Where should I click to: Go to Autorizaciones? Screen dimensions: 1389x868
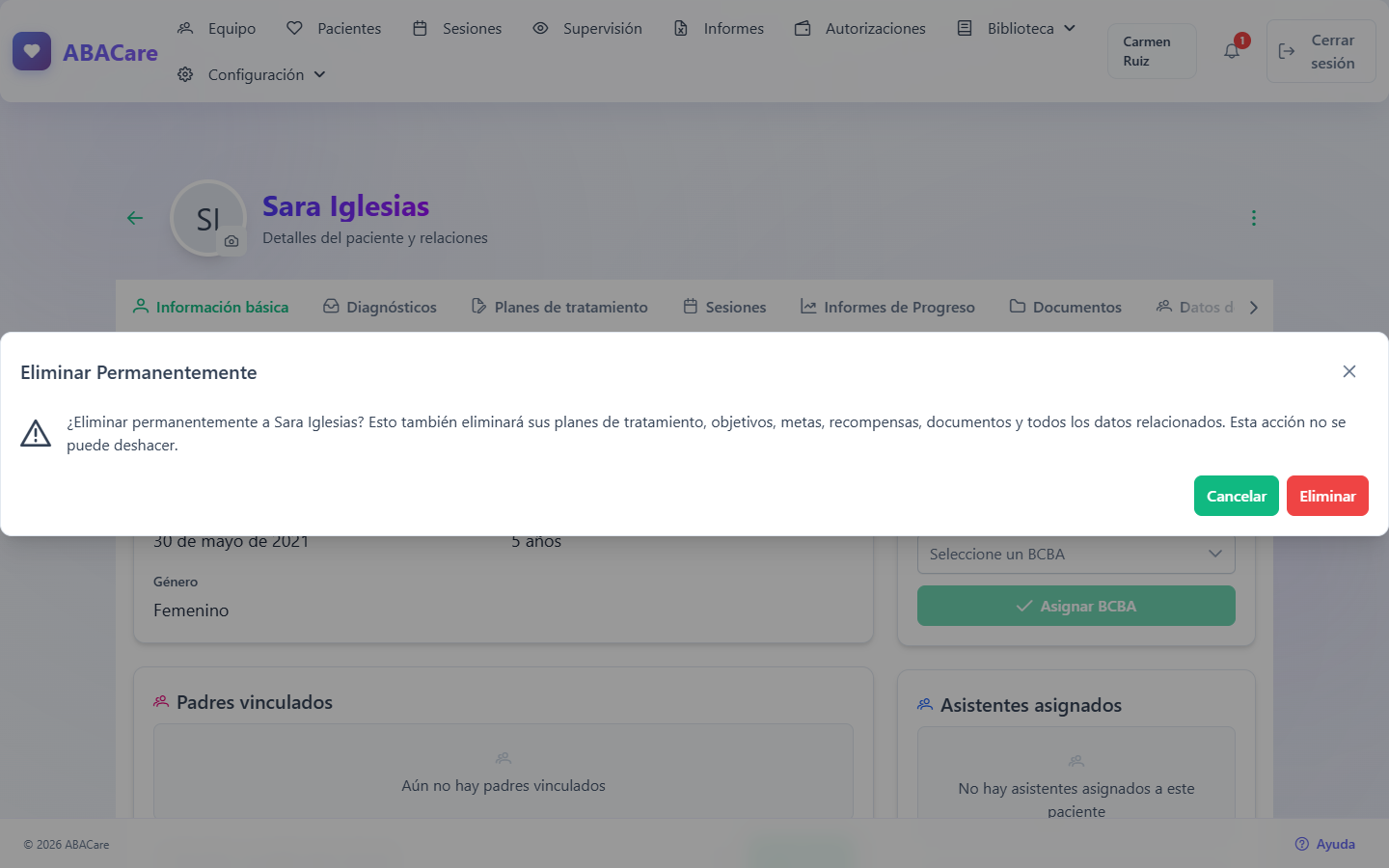click(860, 28)
